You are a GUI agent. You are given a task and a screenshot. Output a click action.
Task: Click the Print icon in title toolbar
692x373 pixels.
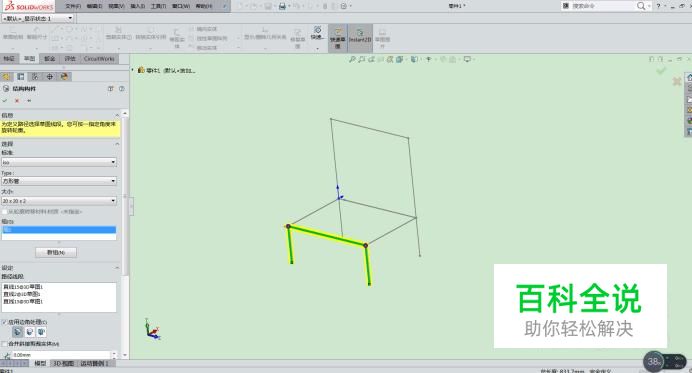[x=282, y=6]
